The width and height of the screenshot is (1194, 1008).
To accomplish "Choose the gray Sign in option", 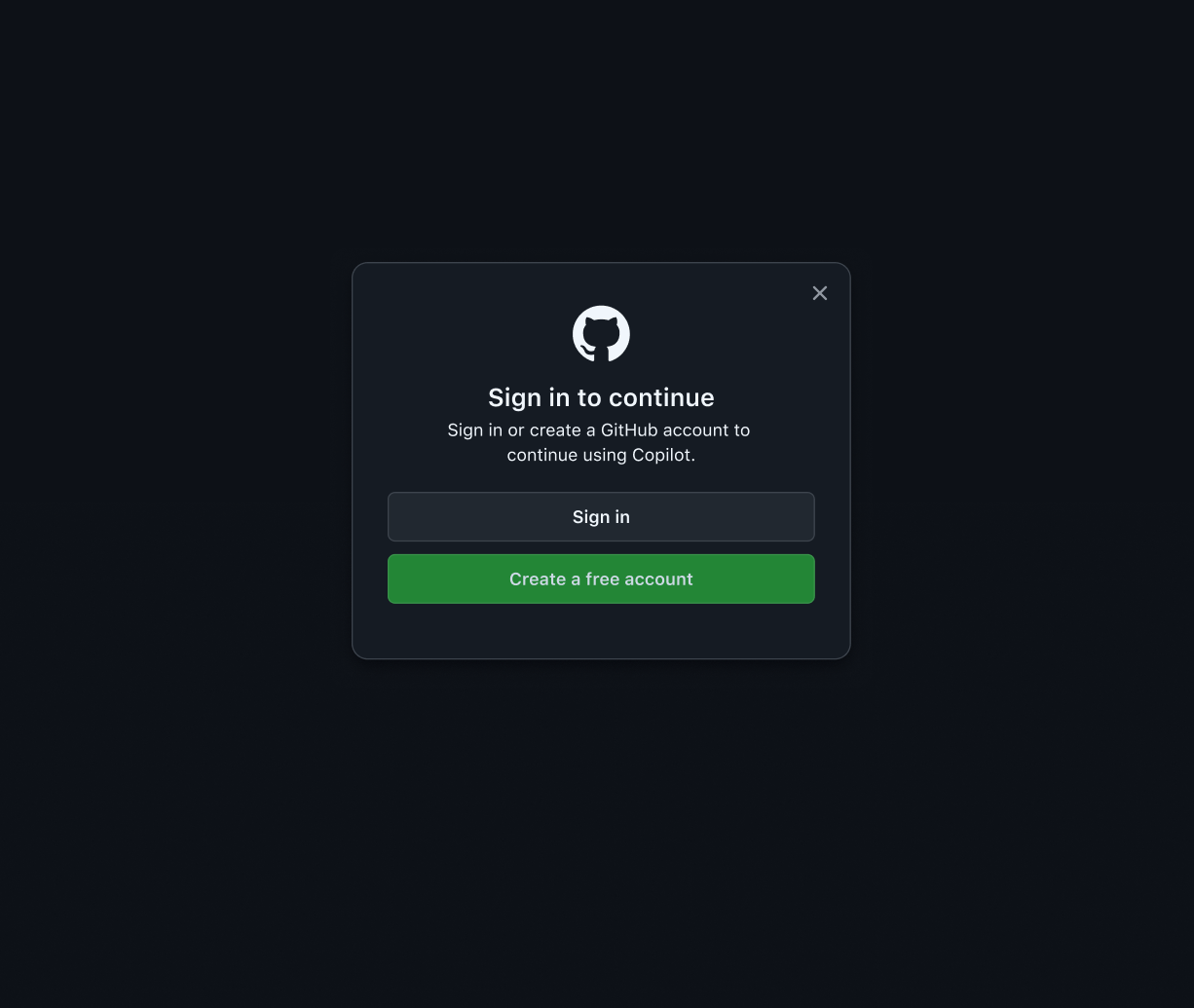I will [601, 516].
